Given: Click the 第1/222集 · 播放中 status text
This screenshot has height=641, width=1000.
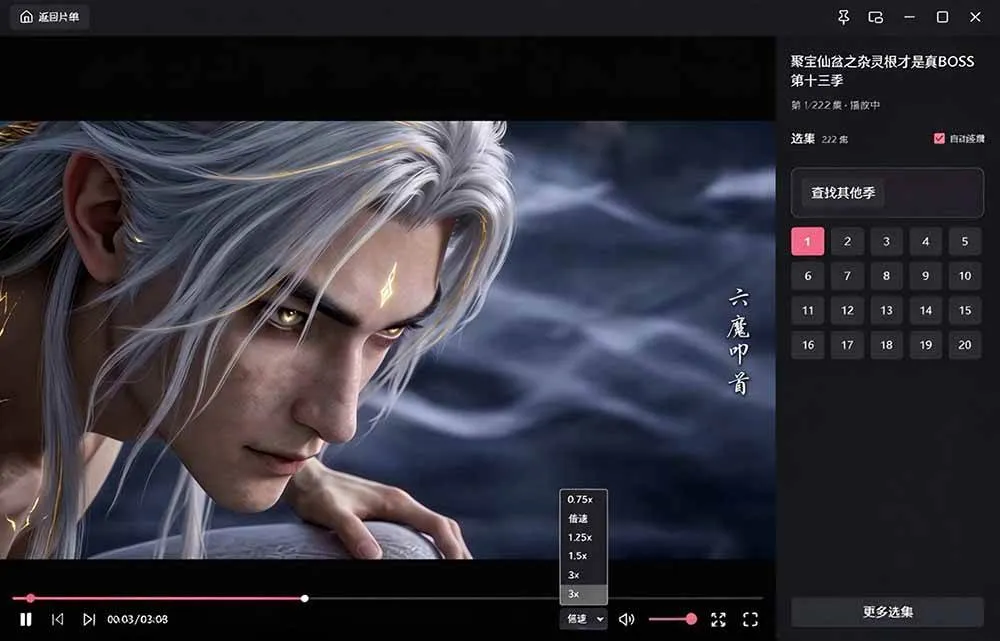Looking at the screenshot, I should click(x=835, y=105).
